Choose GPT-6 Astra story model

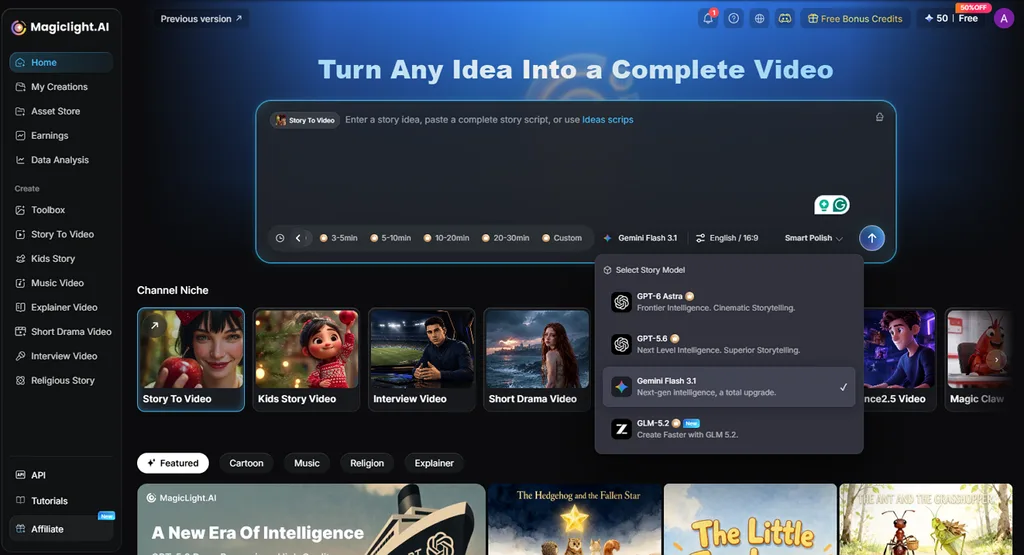(x=729, y=302)
